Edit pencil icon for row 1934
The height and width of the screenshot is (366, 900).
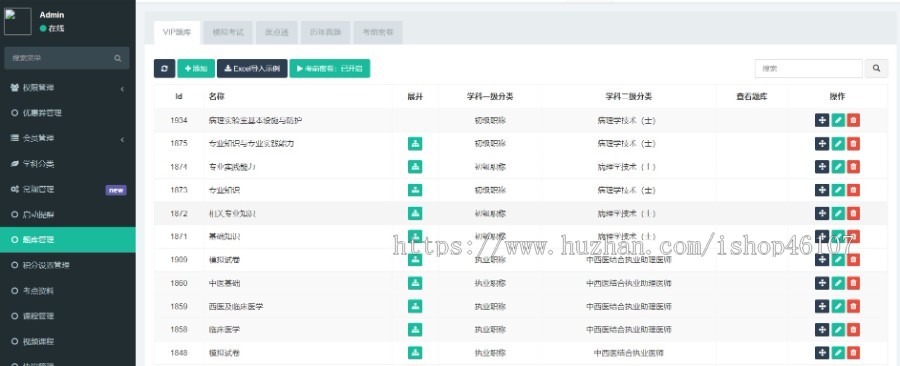coord(838,120)
